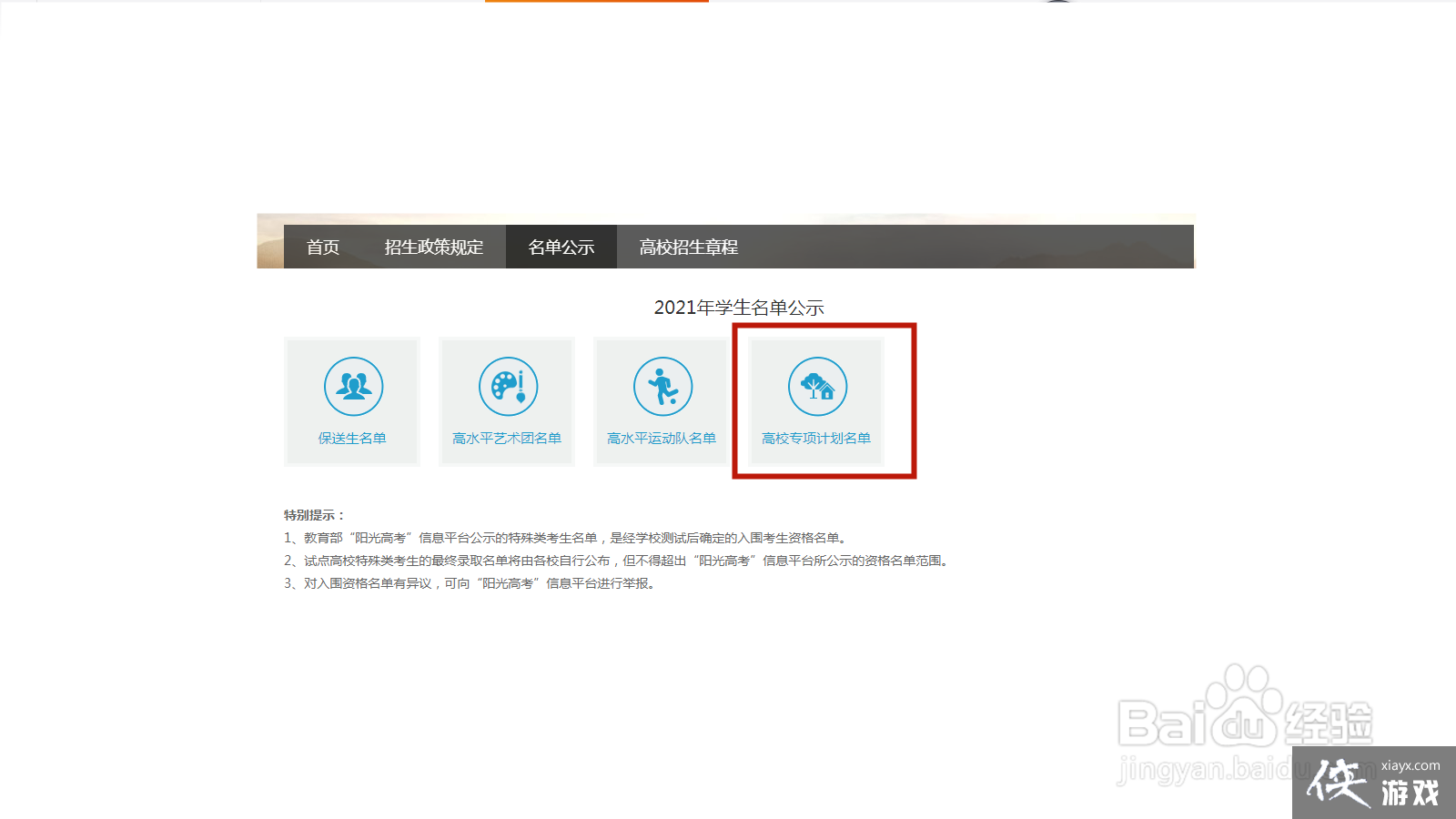Open the 高校专项计划名单 link
Image resolution: width=1456 pixels, height=819 pixels.
[816, 439]
